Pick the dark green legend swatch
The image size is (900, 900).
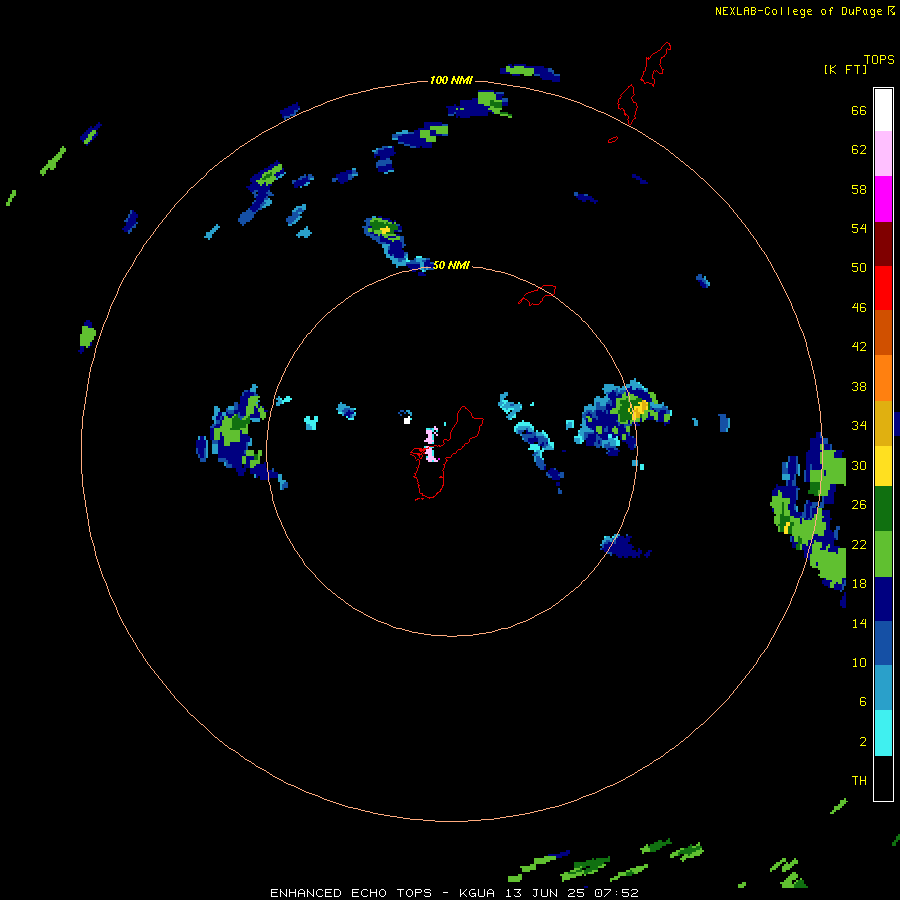883,509
